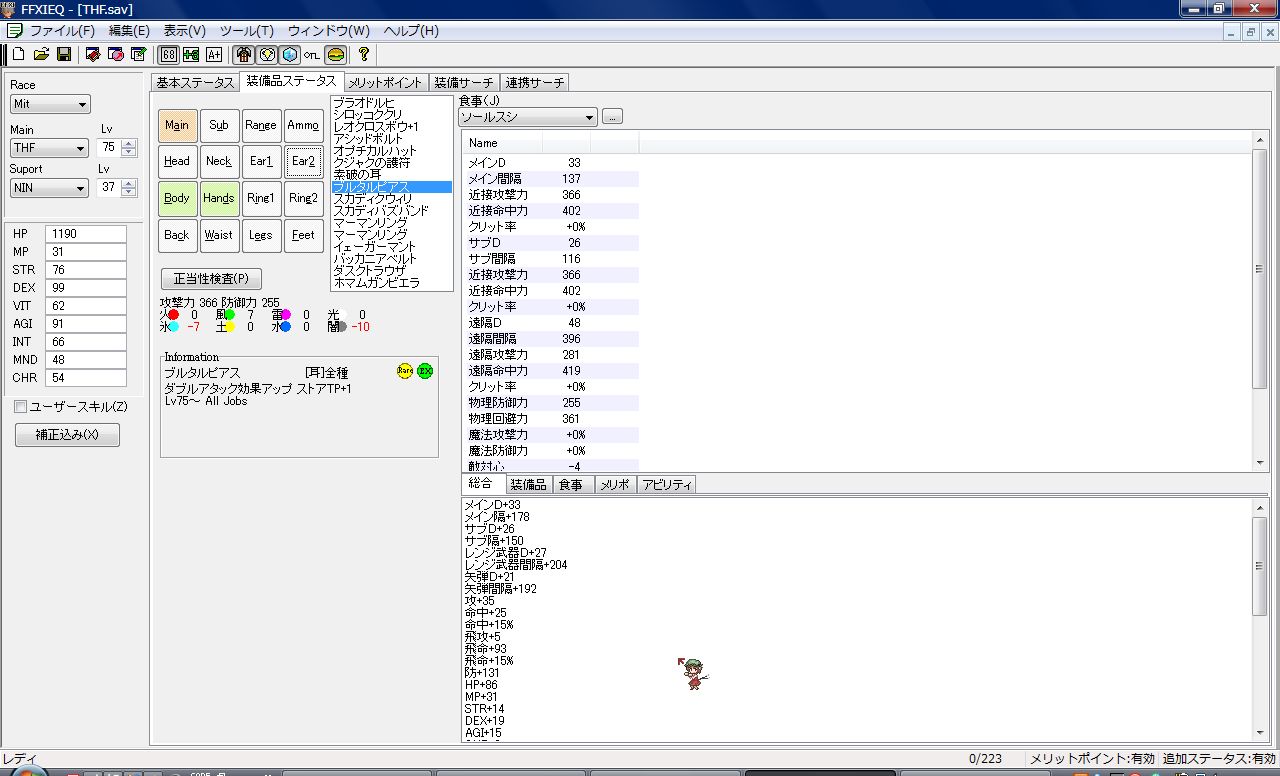Click the Feet equipment slot button

[x=303, y=235]
